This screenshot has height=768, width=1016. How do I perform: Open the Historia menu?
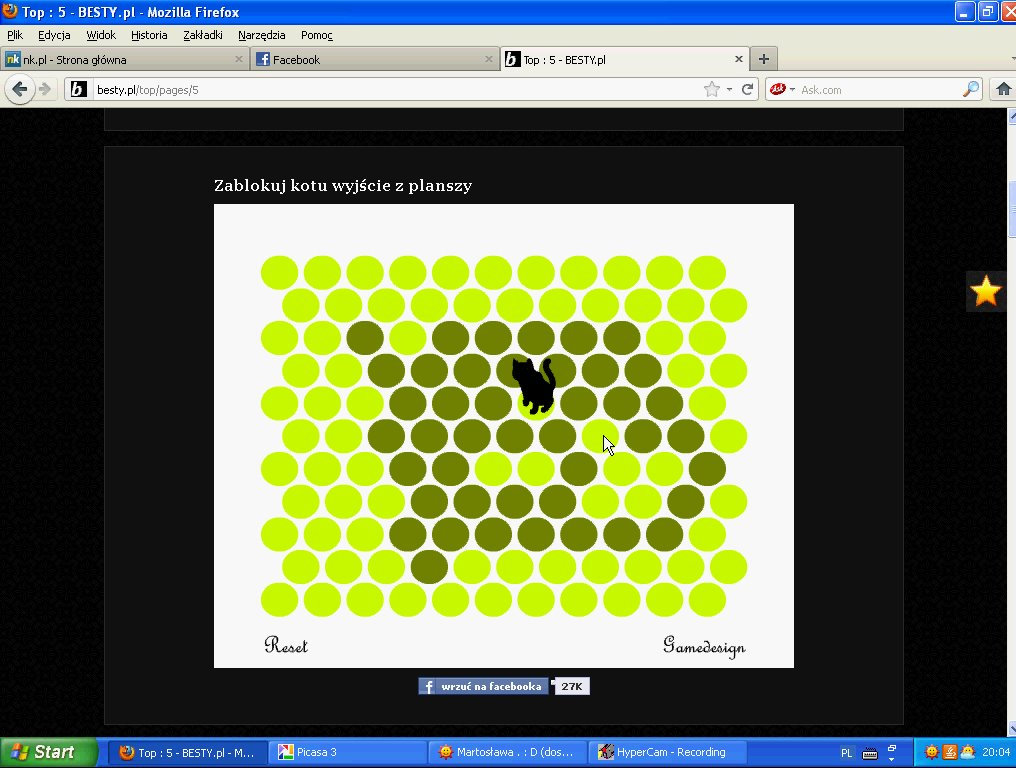tap(149, 35)
